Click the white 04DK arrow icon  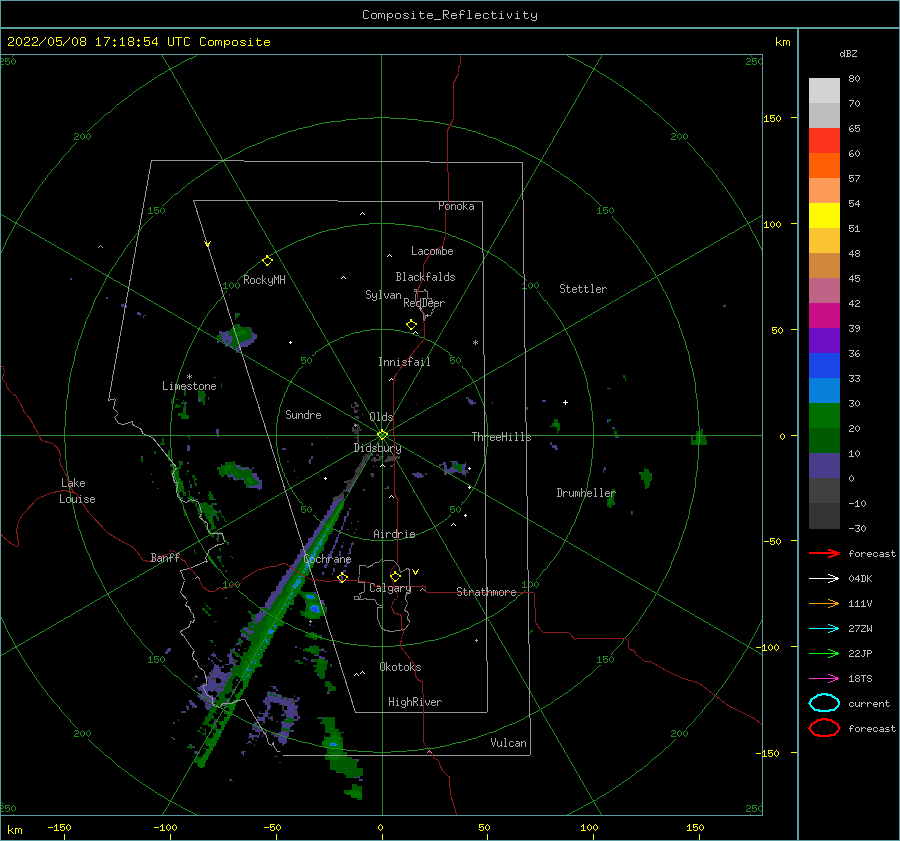pyautogui.click(x=824, y=579)
